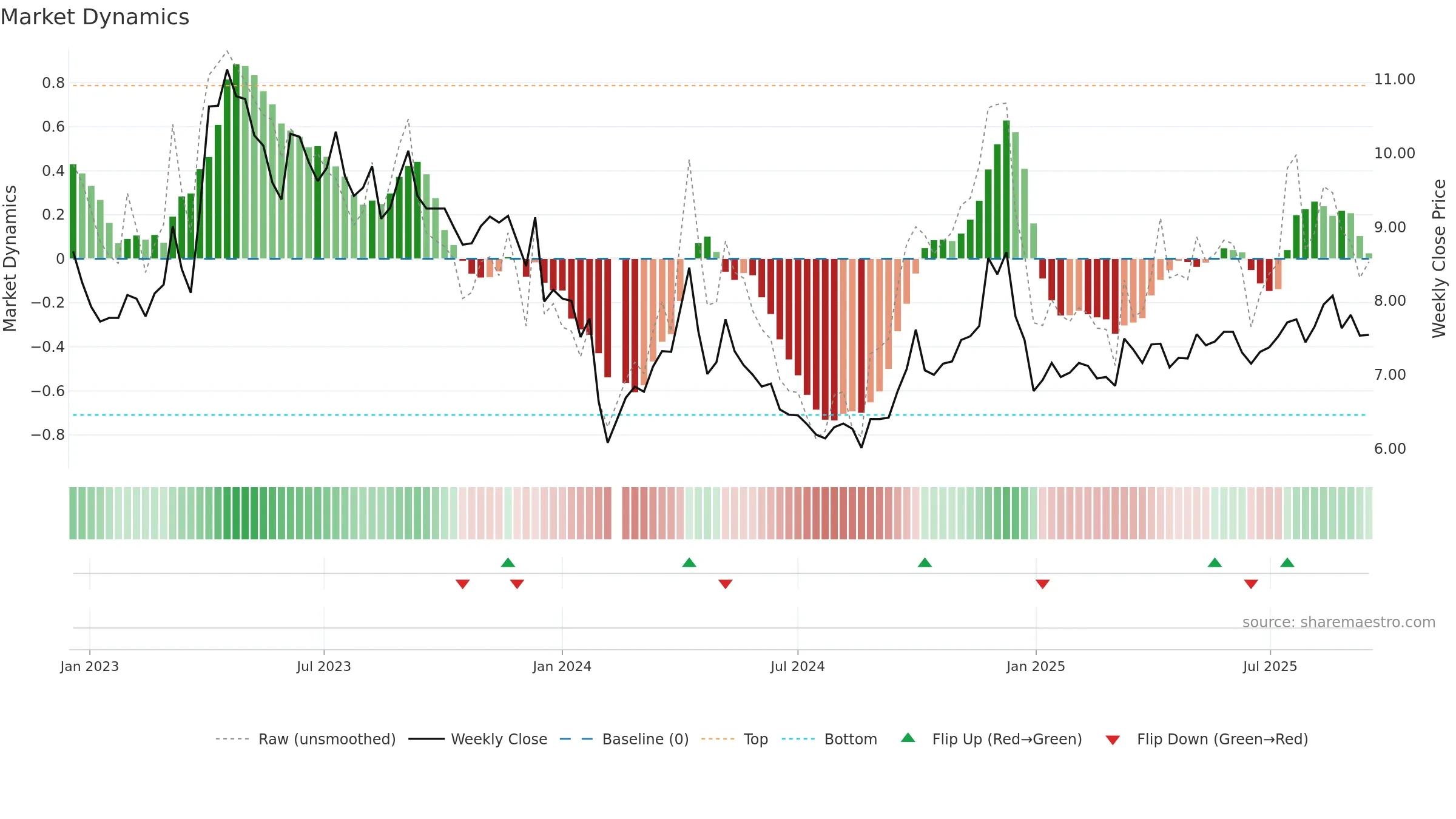The width and height of the screenshot is (1456, 819).
Task: Click the red flip-down marker just after Jan 2025
Action: pyautogui.click(x=1043, y=584)
